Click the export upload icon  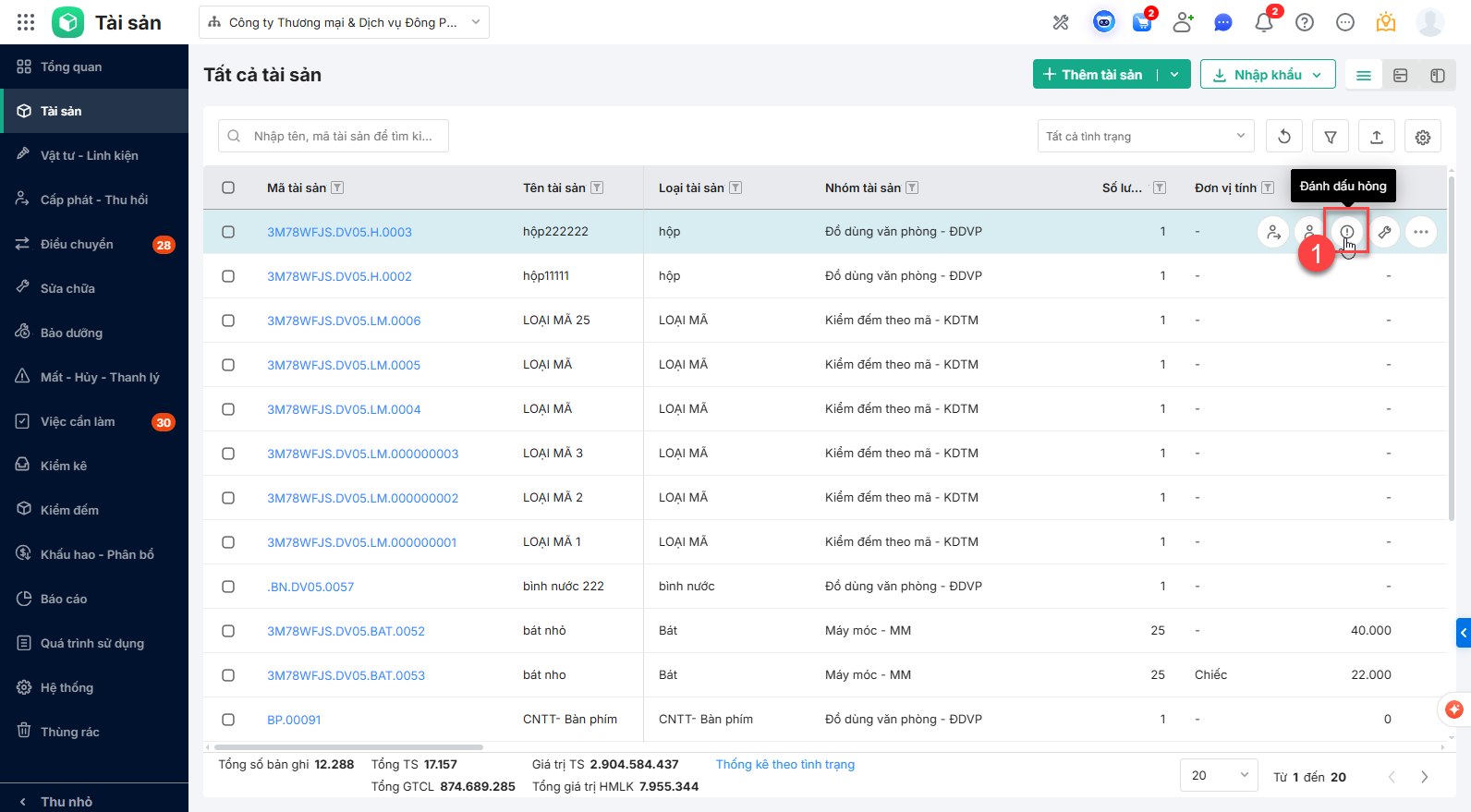pyautogui.click(x=1376, y=137)
